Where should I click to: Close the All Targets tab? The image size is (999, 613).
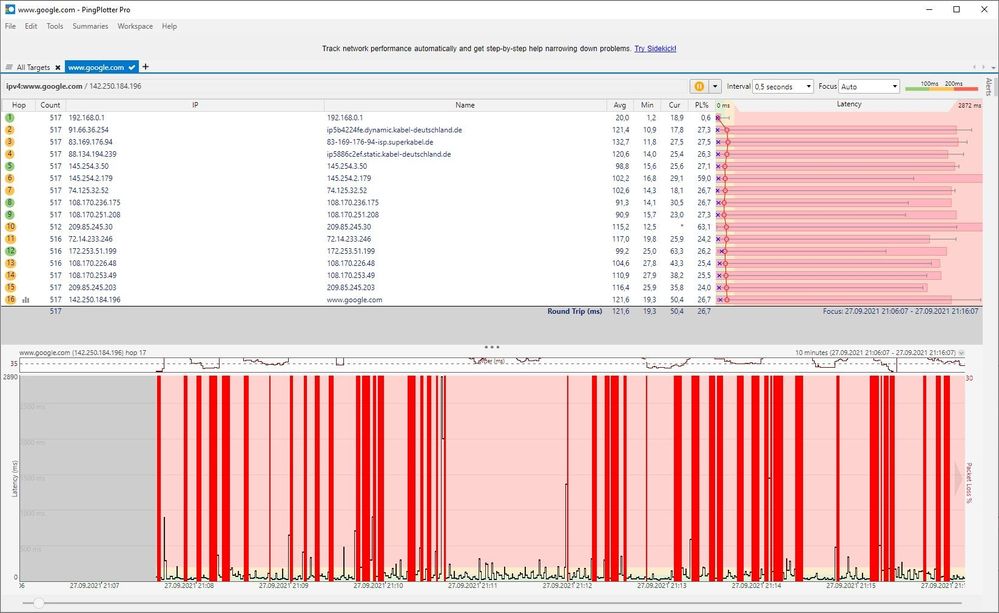(58, 68)
